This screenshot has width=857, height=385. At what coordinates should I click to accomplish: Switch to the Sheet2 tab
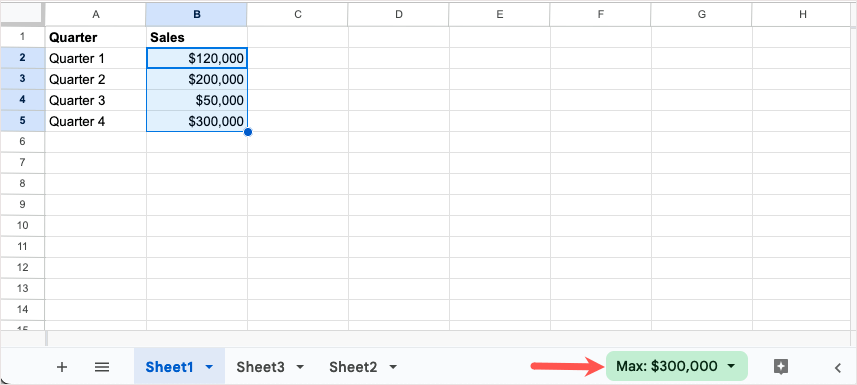[x=353, y=367]
